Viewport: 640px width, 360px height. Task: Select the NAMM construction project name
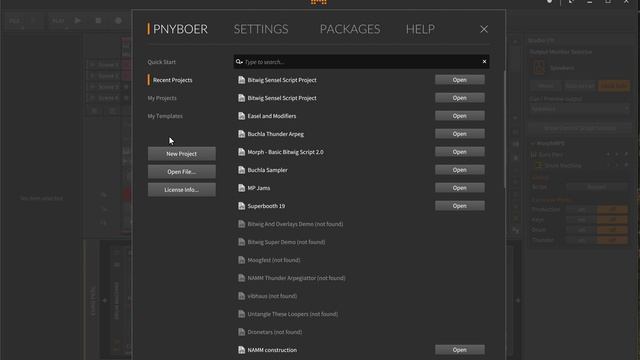(x=272, y=350)
